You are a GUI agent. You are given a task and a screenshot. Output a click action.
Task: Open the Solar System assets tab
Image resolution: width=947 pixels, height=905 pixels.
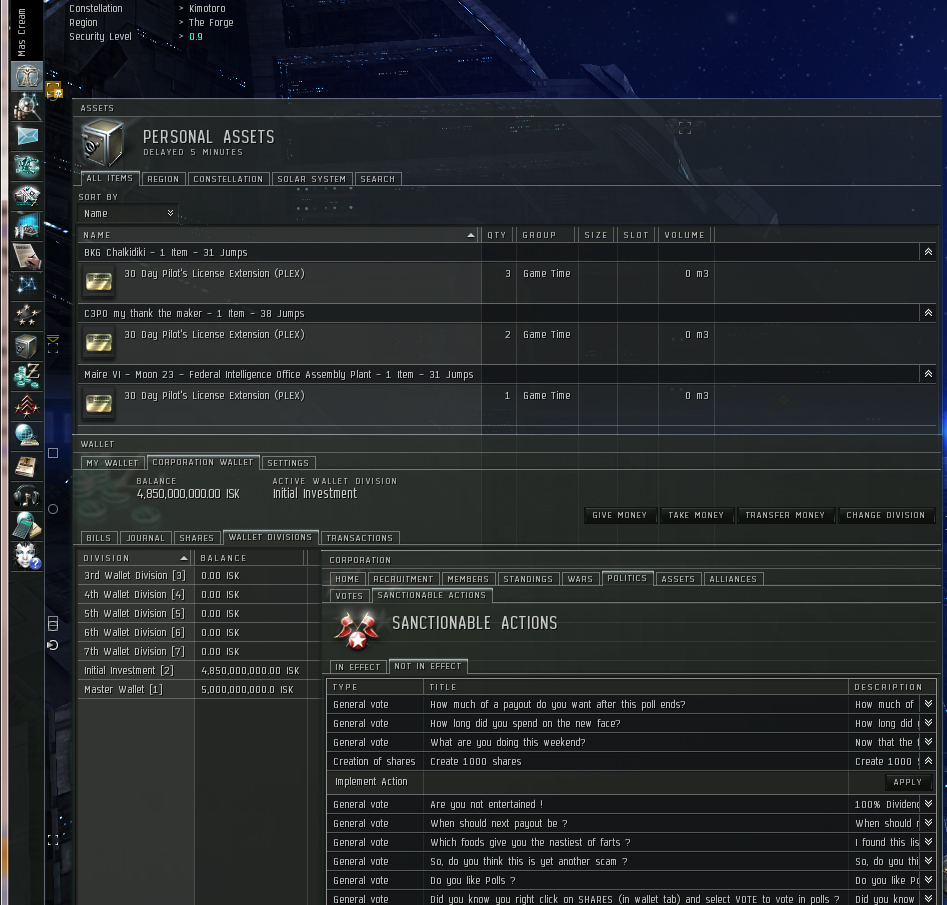click(x=312, y=179)
